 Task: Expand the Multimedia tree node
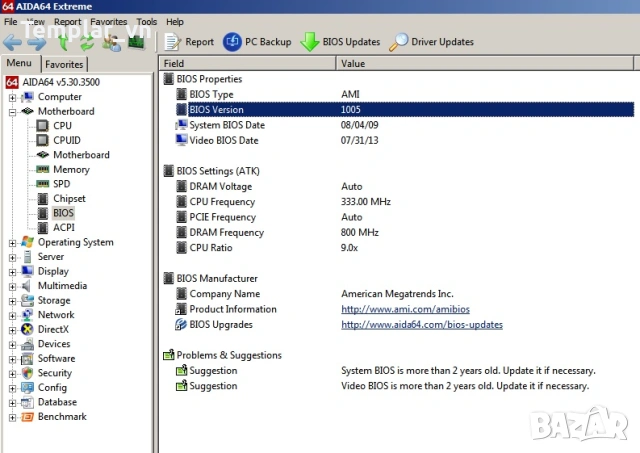[x=13, y=286]
